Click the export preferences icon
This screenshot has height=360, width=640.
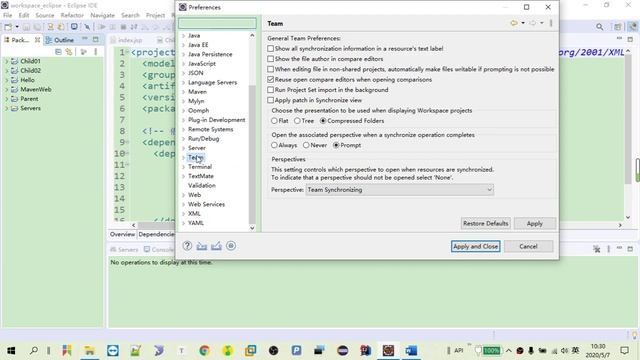pyautogui.click(x=216, y=246)
